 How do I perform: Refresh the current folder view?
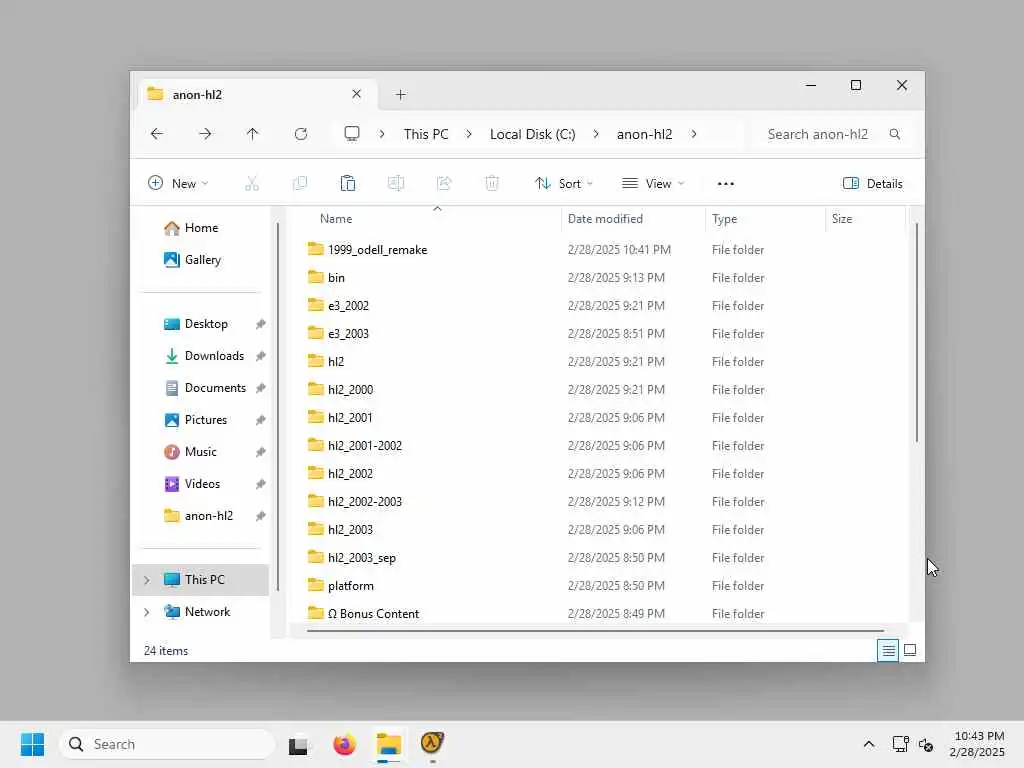(x=301, y=134)
